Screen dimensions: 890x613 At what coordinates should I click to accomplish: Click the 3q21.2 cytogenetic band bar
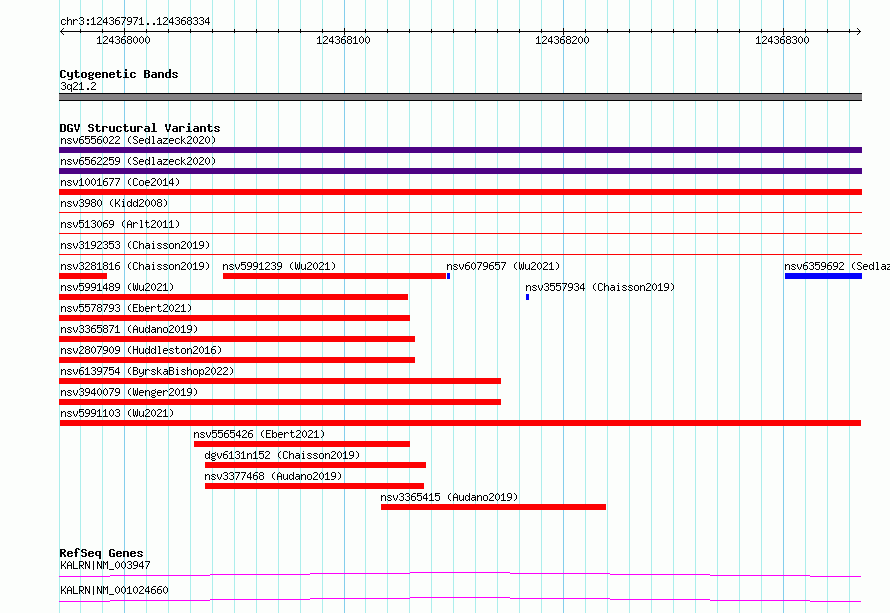click(x=460, y=97)
